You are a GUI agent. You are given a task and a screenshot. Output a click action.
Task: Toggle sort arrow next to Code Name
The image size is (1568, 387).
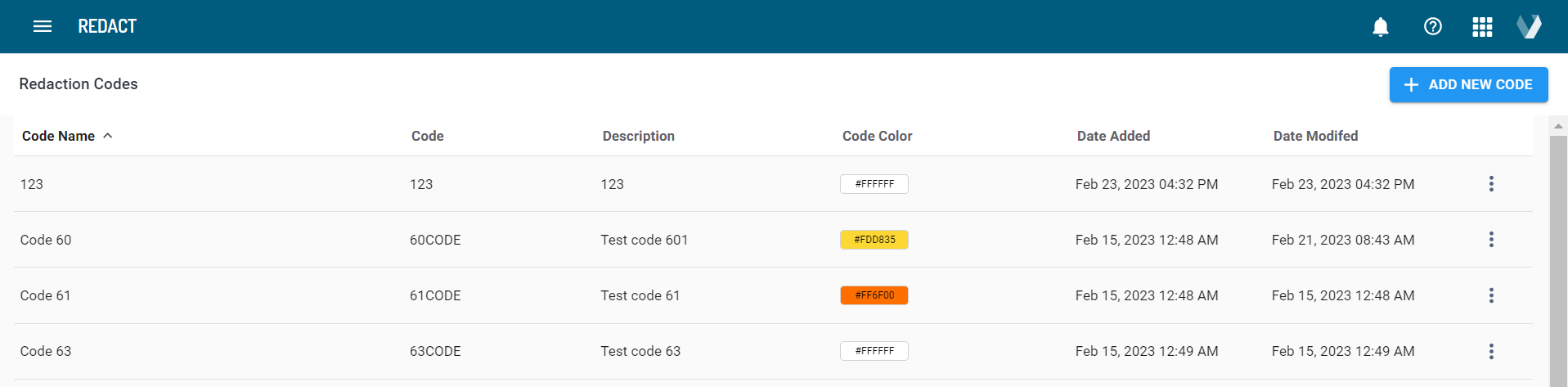coord(108,136)
